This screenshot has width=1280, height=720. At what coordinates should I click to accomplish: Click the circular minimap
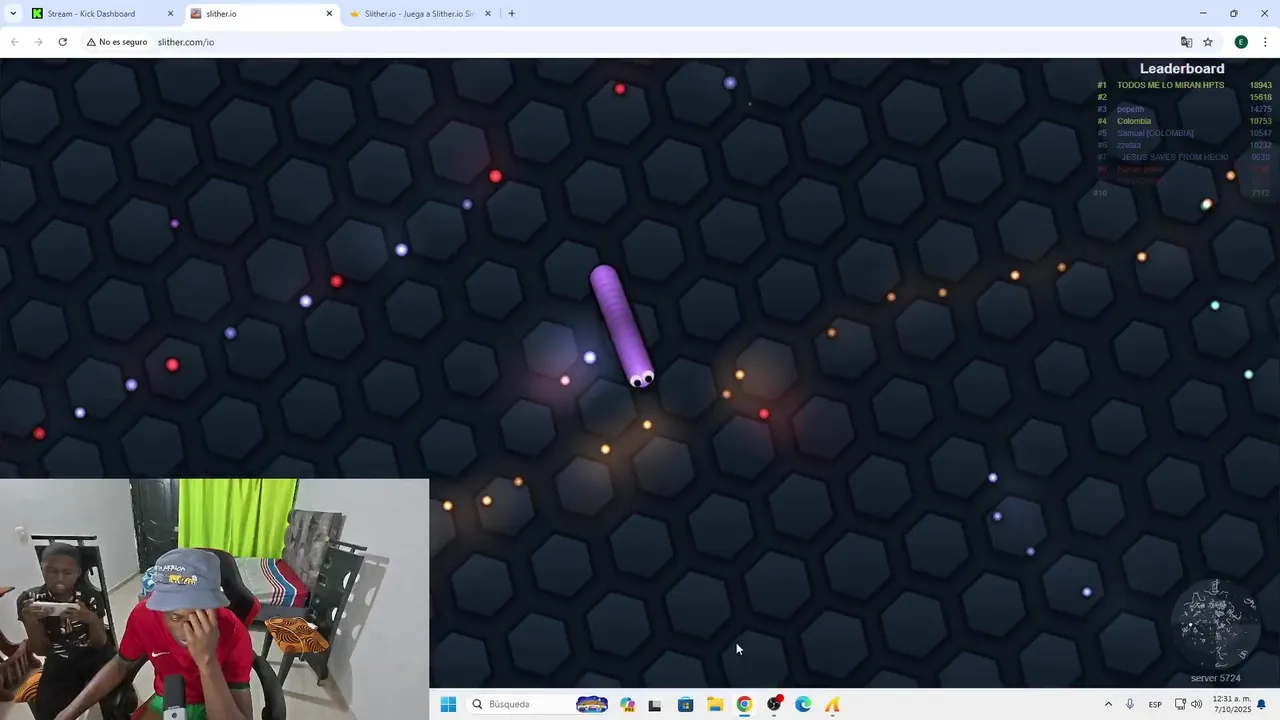1216,625
